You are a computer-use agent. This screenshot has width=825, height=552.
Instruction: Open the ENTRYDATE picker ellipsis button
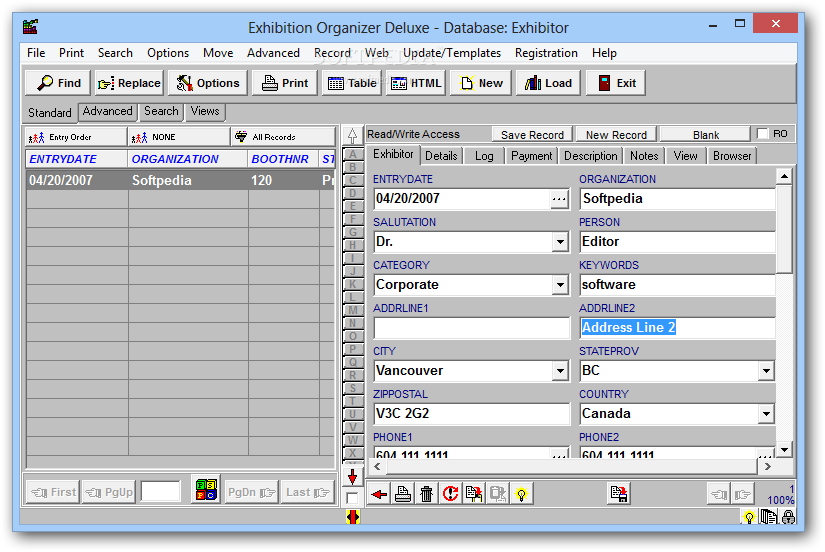pyautogui.click(x=559, y=199)
